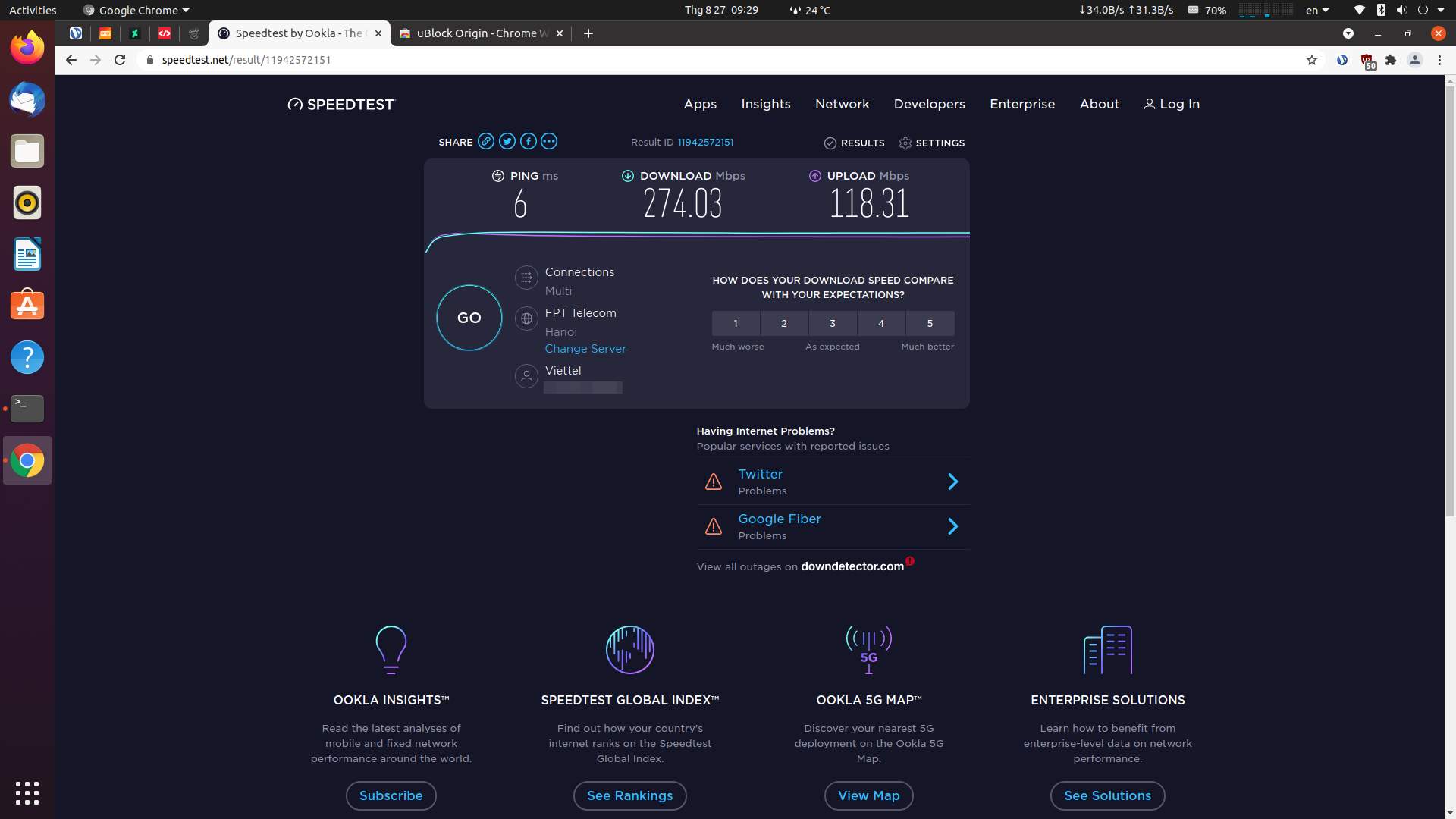This screenshot has width=1456, height=819.
Task: Open the Files manager from the dock
Action: [x=27, y=151]
